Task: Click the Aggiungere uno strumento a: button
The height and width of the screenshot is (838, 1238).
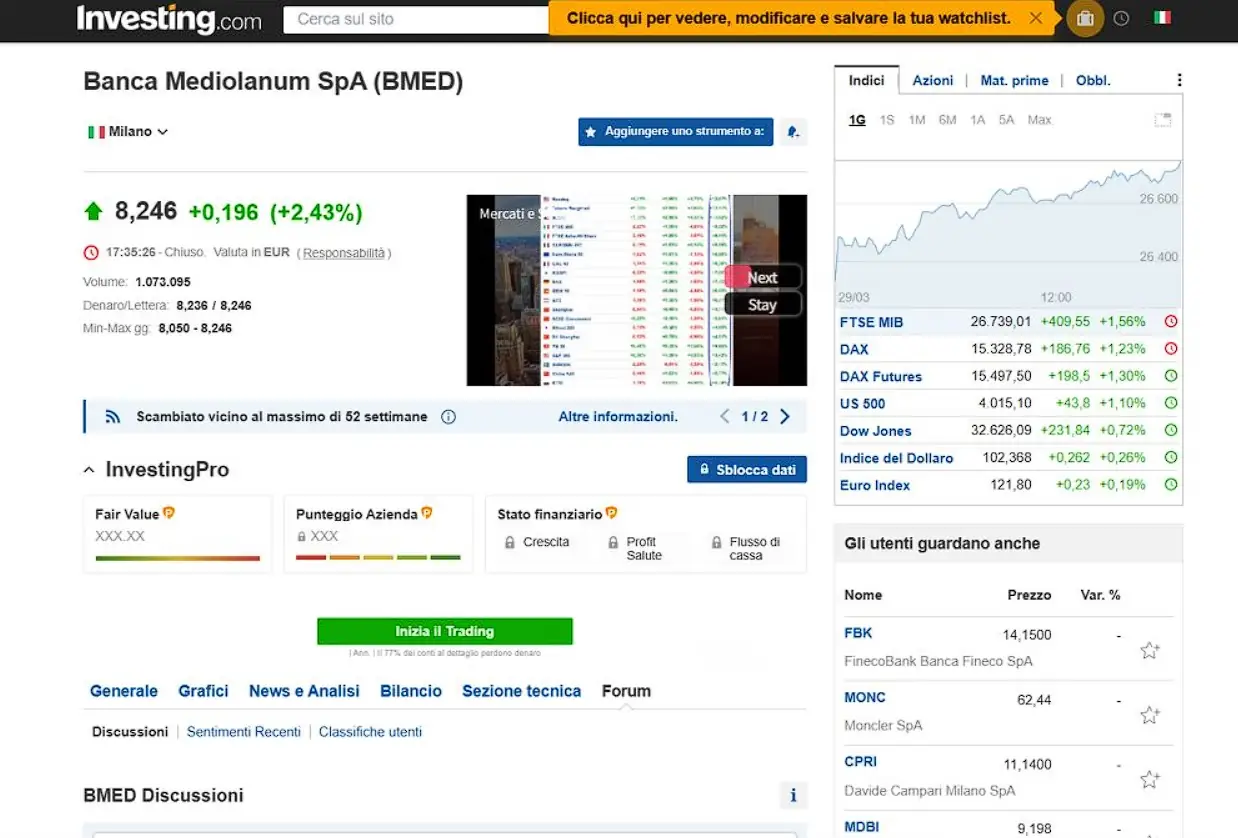Action: pos(676,132)
